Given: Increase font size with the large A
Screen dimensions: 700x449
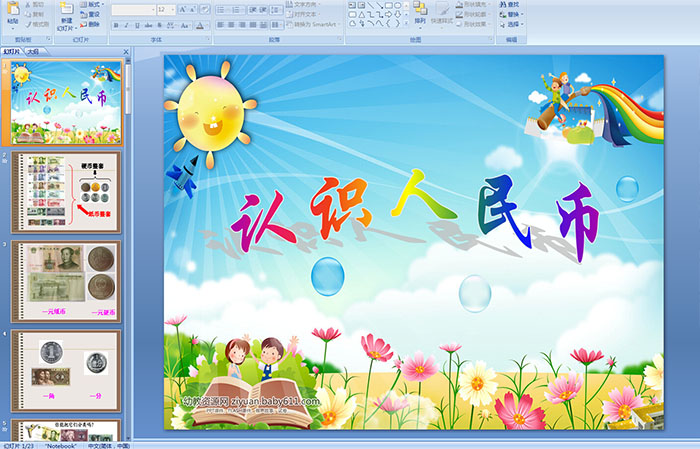Looking at the screenshot, I should [183, 9].
